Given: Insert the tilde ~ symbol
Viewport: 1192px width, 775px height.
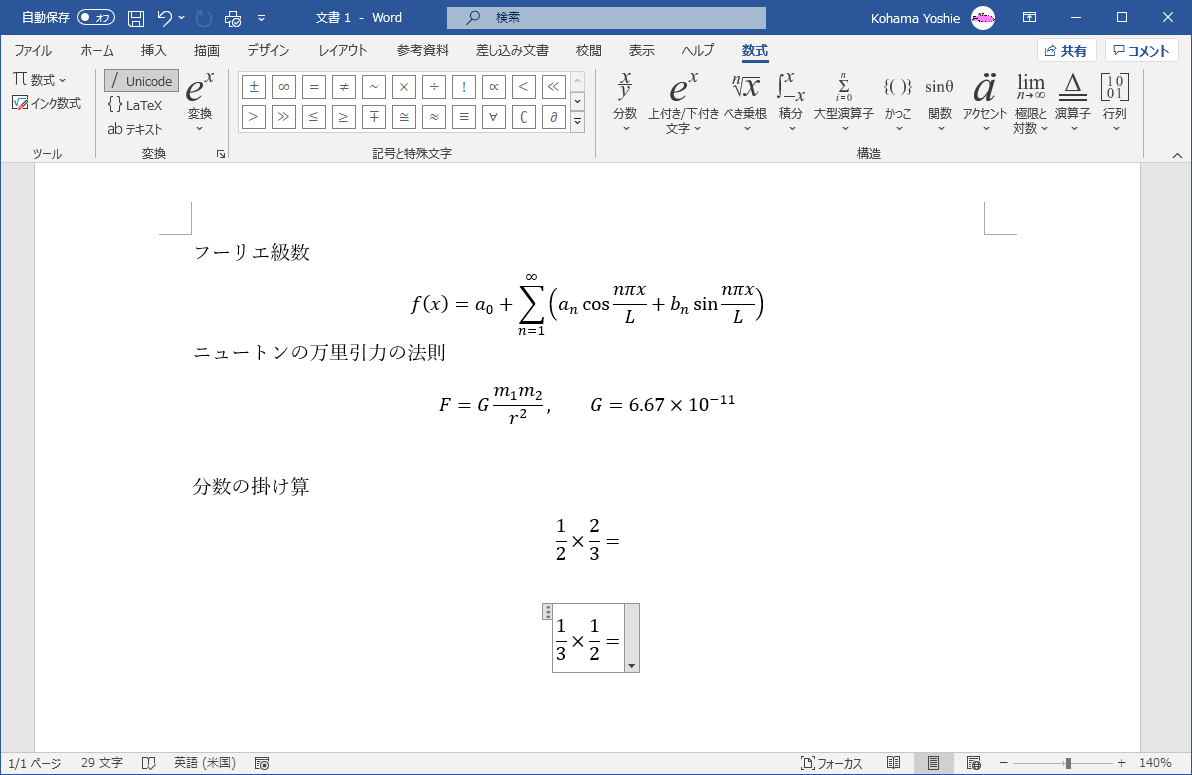Looking at the screenshot, I should [x=374, y=87].
